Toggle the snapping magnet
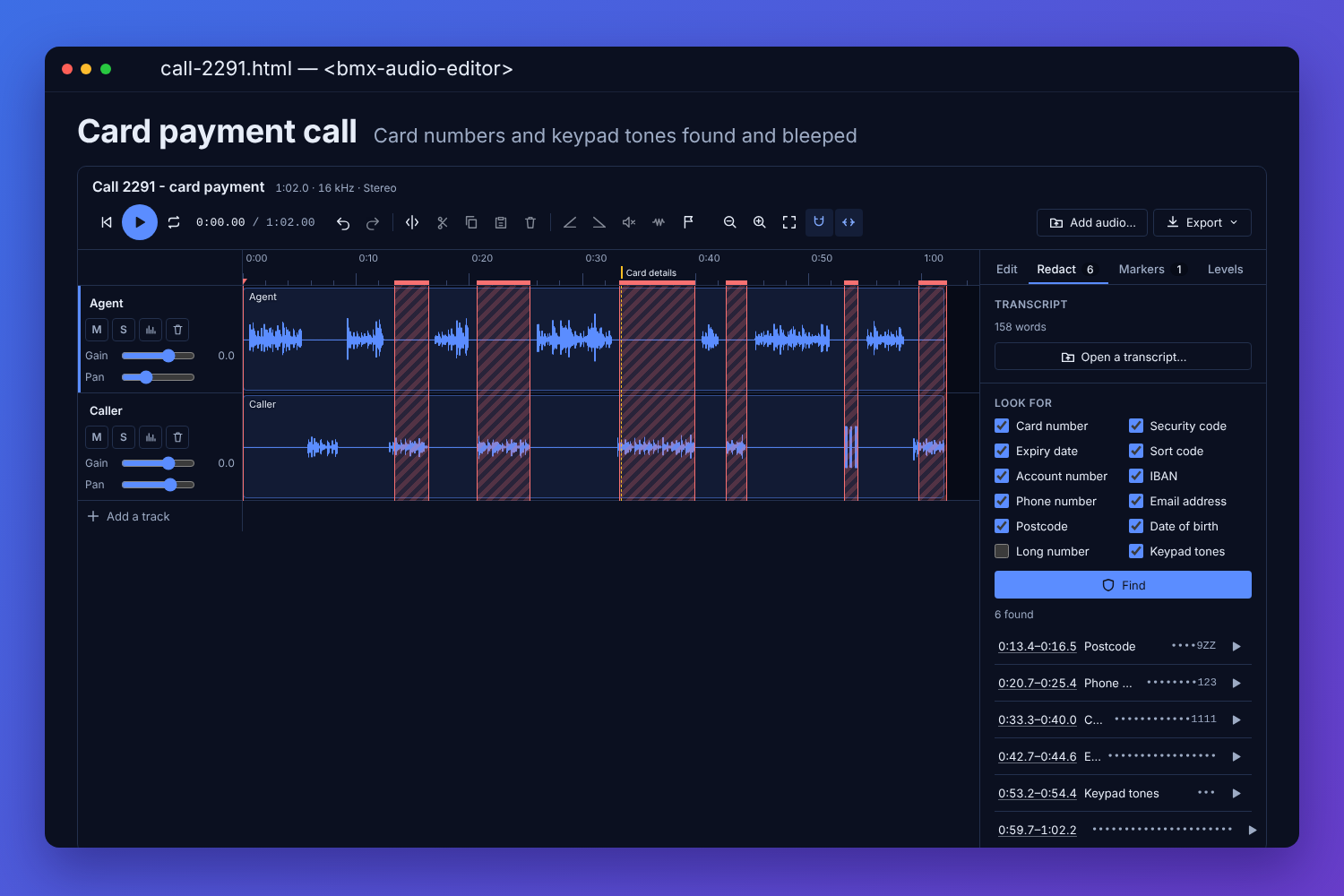 (819, 222)
